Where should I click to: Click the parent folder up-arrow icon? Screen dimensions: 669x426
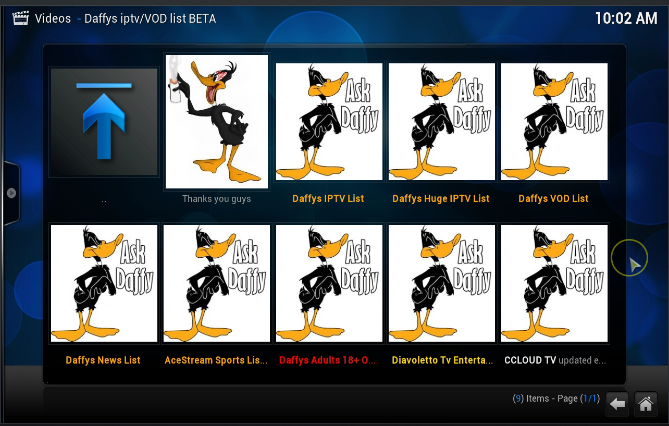[x=104, y=122]
